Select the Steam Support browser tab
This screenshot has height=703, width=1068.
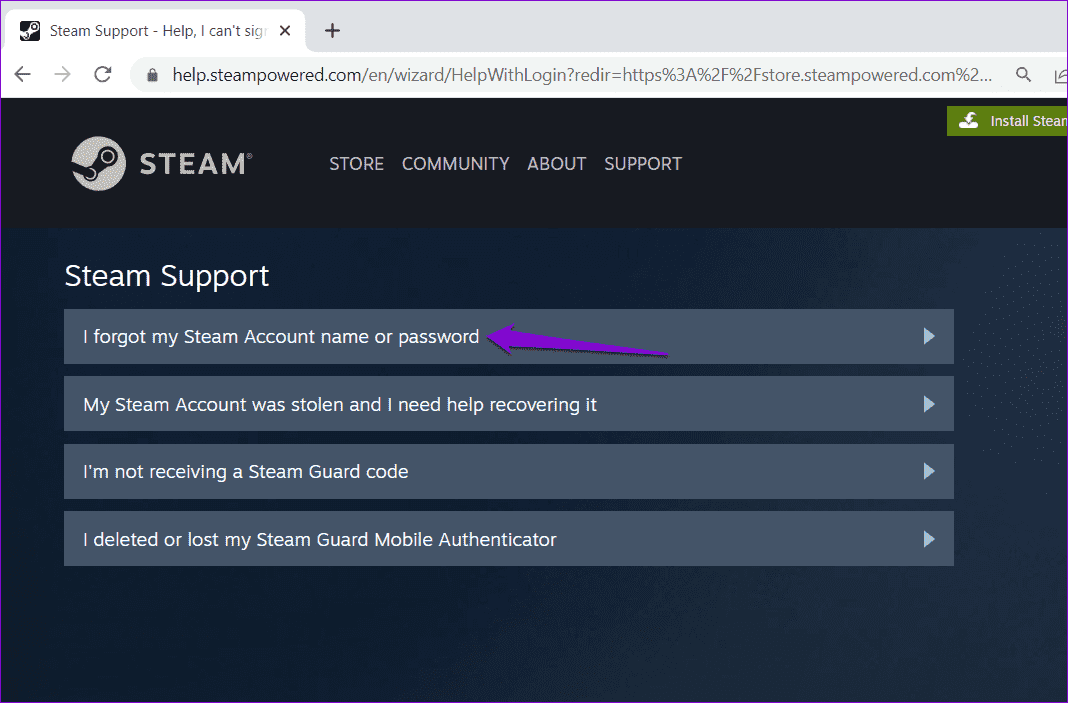point(155,31)
